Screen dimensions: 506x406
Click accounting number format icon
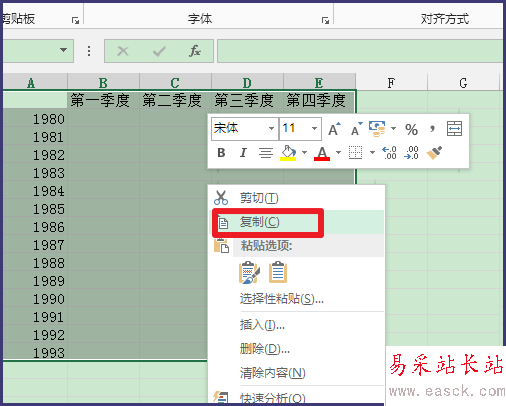coord(377,129)
